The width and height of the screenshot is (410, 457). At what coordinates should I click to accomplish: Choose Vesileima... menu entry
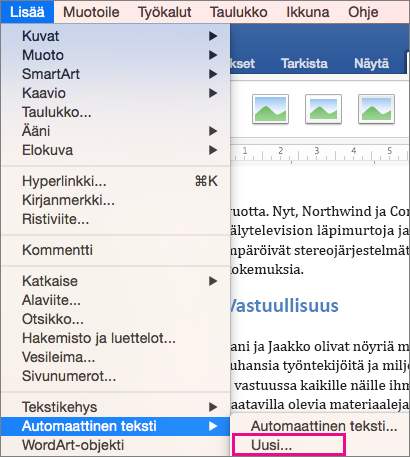[x=115, y=357]
